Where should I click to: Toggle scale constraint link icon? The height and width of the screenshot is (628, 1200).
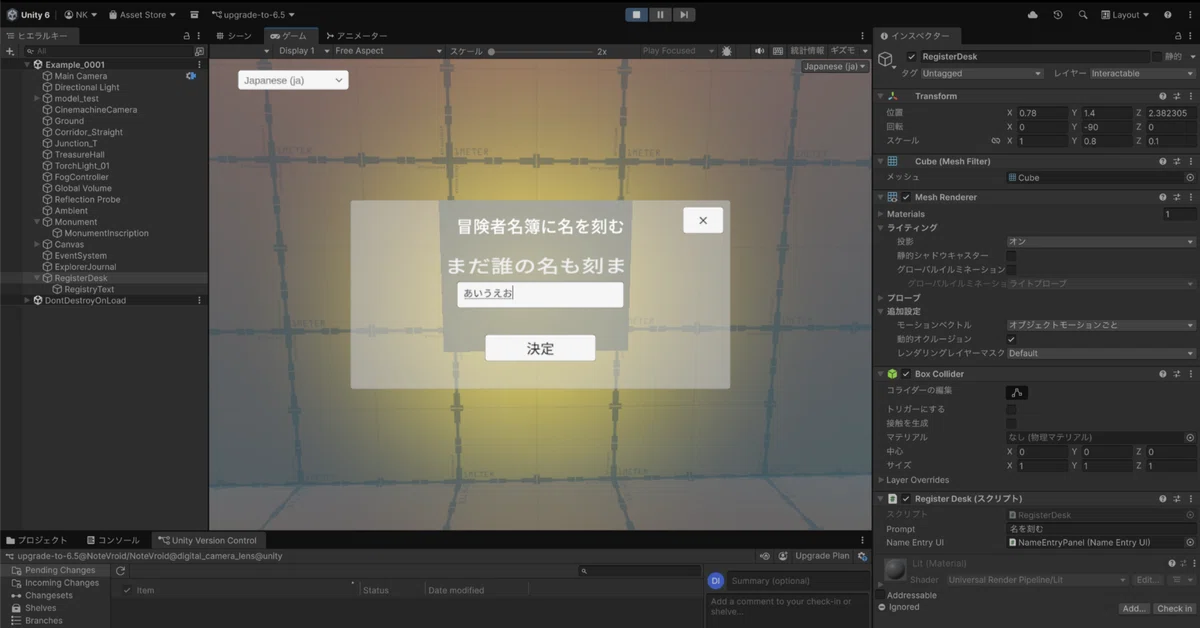995,141
